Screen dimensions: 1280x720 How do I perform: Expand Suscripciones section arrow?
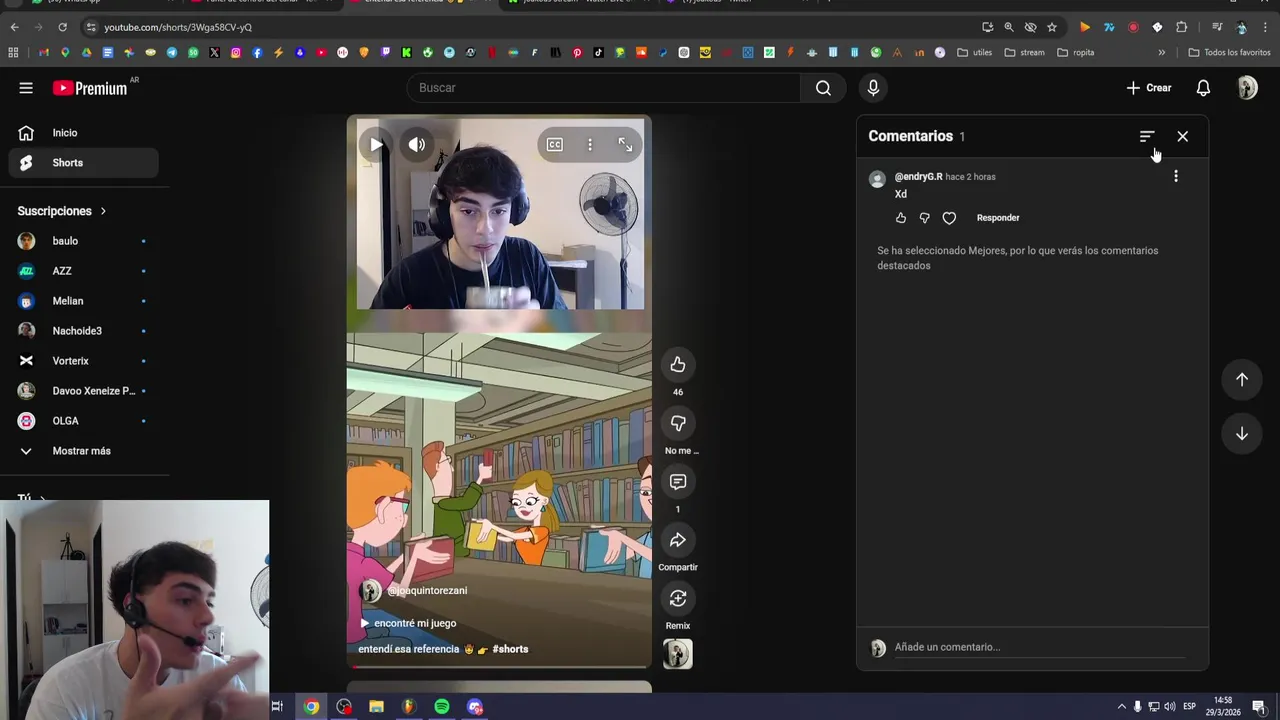(102, 211)
